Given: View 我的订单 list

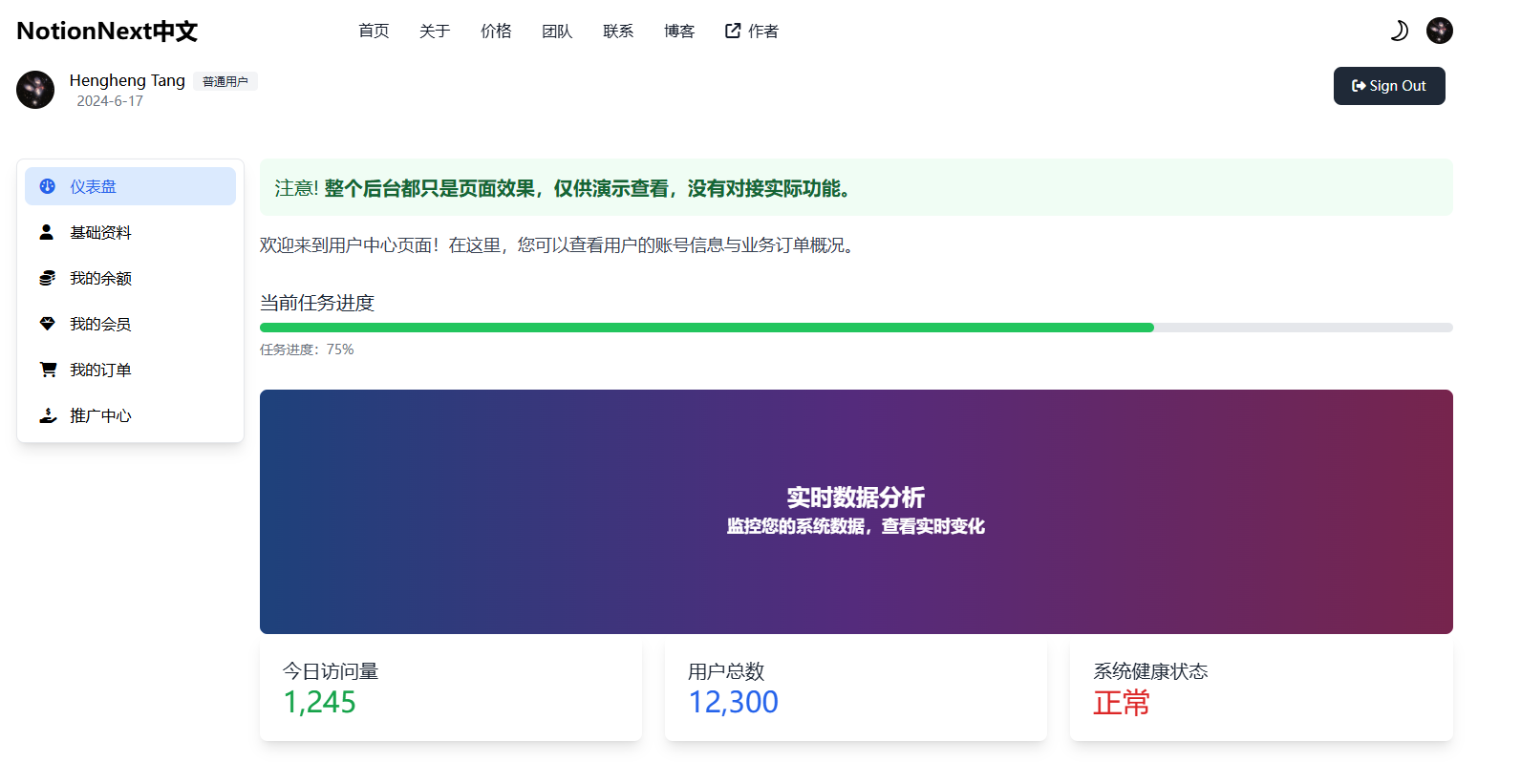Looking at the screenshot, I should coord(130,370).
